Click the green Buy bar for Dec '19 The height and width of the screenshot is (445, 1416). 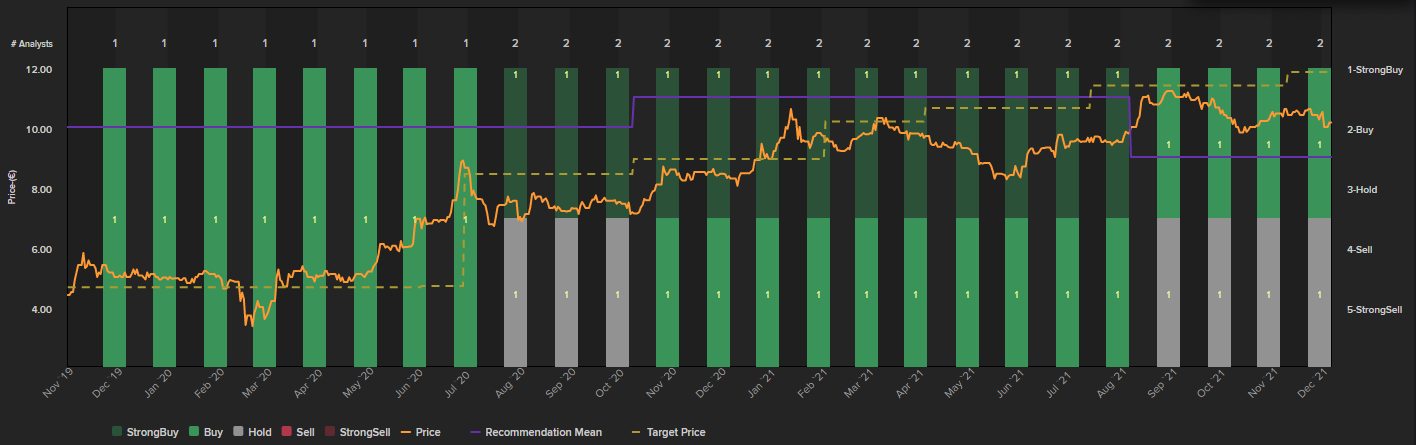tap(115, 216)
